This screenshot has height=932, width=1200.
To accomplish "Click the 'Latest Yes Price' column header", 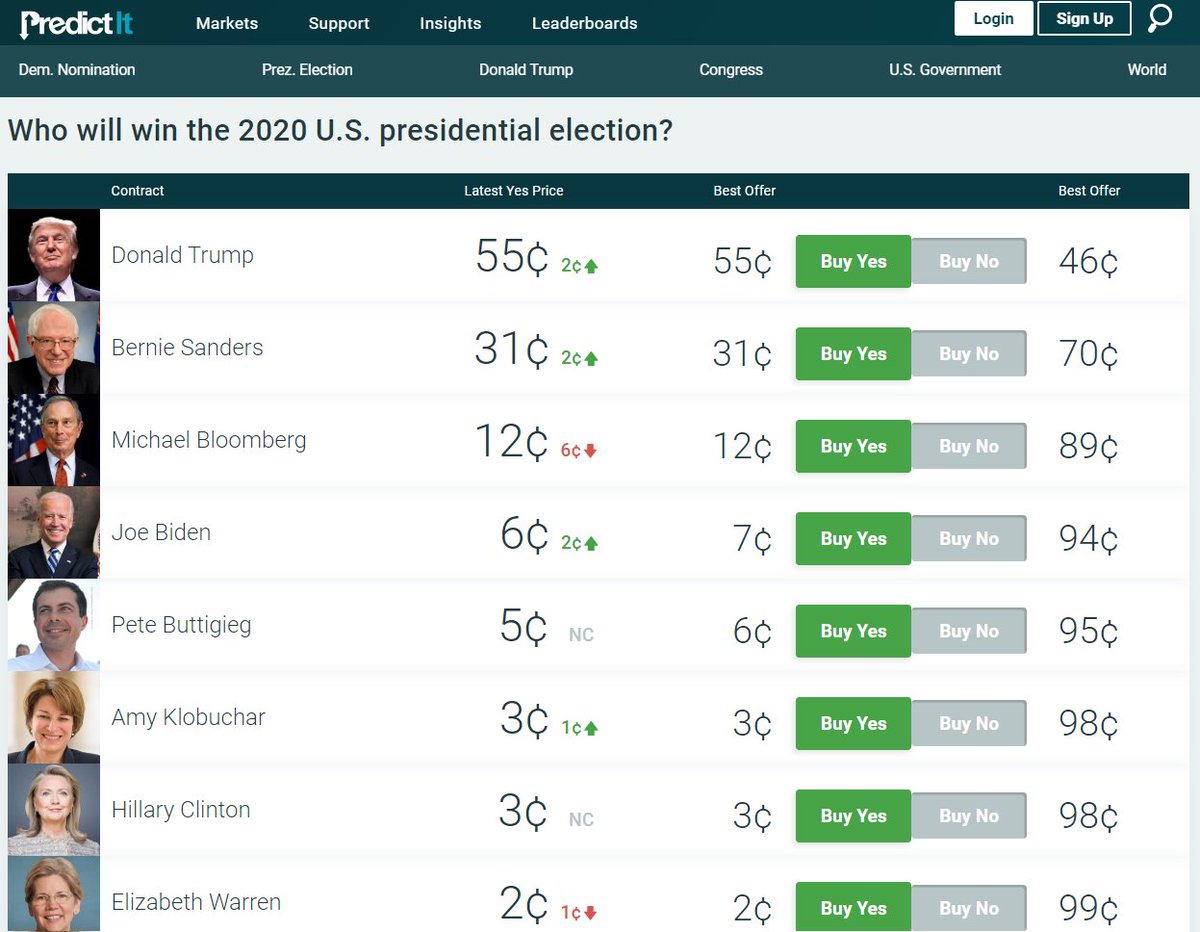I will [514, 191].
